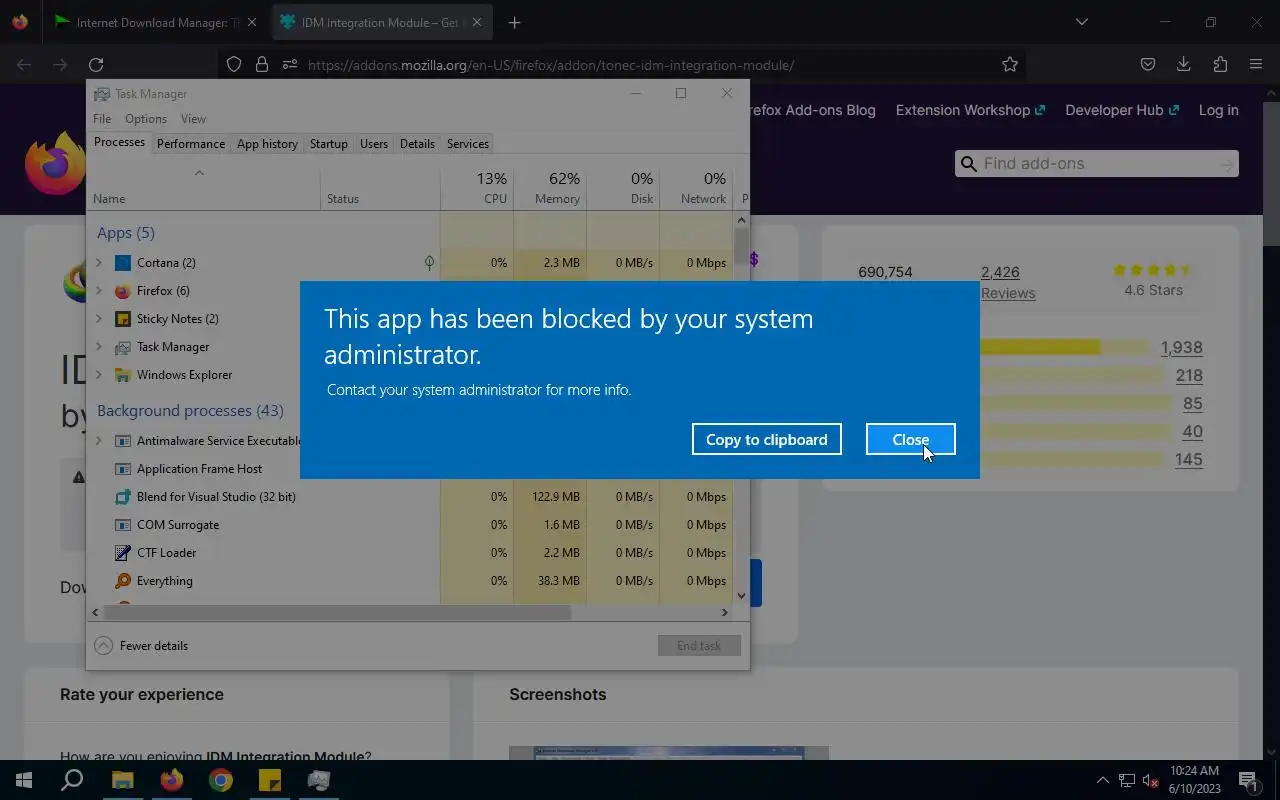Screen dimensions: 1280x800
Task: Copy the error to clipboard
Action: tap(767, 439)
